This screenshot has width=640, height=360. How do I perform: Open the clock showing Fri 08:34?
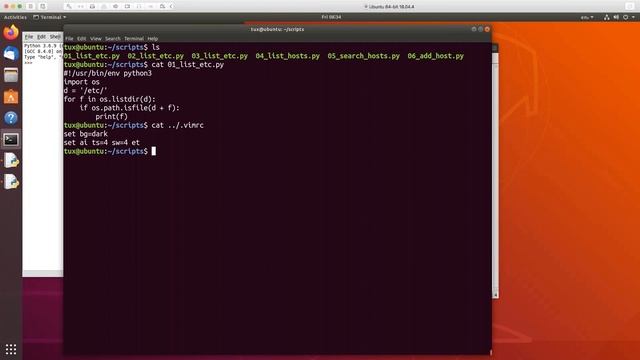[331, 17]
